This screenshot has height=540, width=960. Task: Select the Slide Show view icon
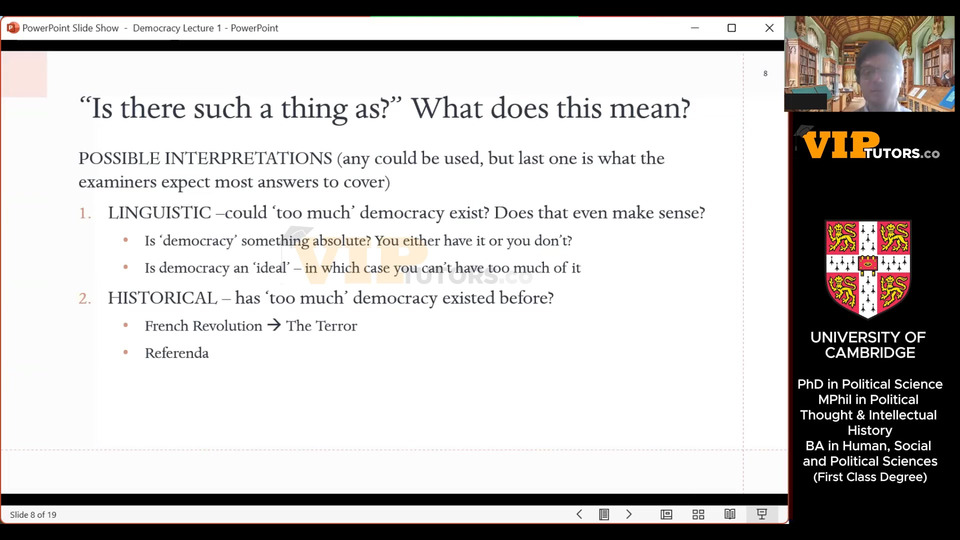pos(762,514)
